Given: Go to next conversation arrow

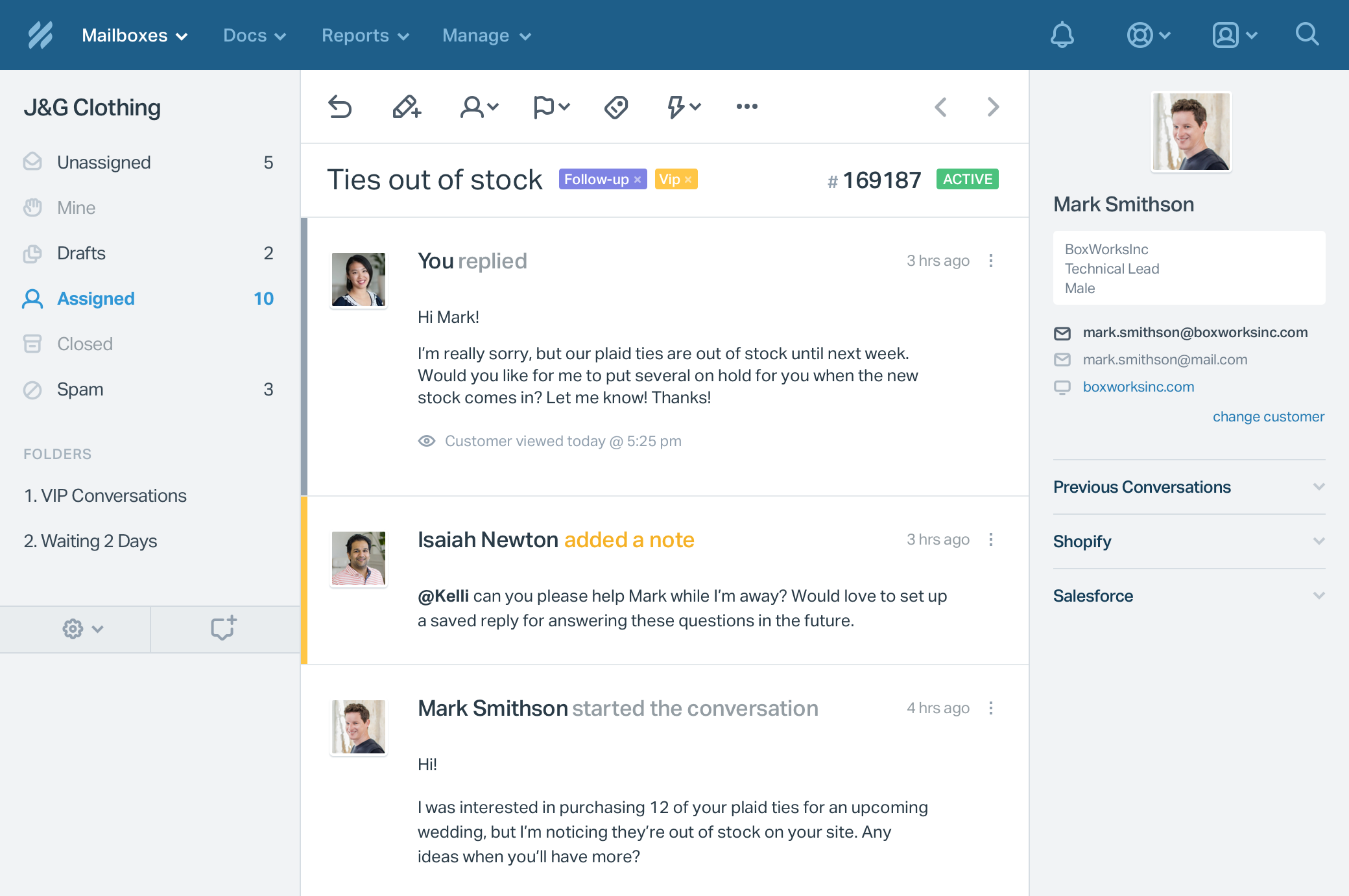Looking at the screenshot, I should click(x=992, y=107).
